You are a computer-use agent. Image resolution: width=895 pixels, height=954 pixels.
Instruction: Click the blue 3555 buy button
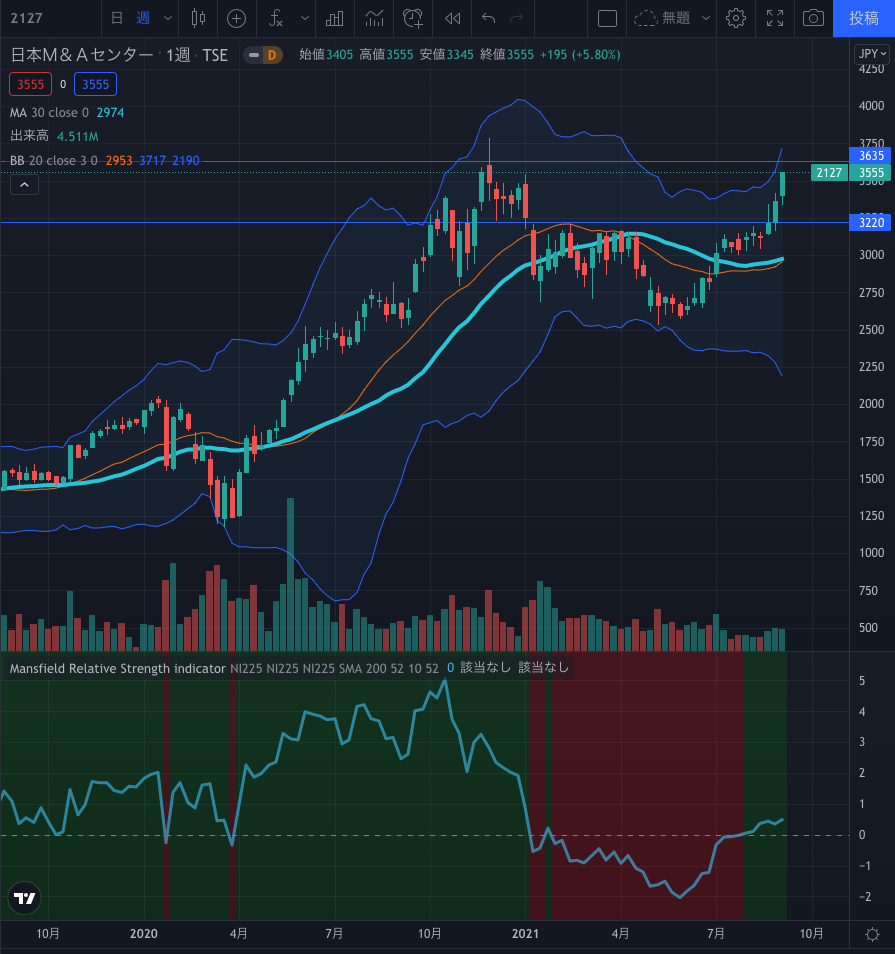[96, 84]
